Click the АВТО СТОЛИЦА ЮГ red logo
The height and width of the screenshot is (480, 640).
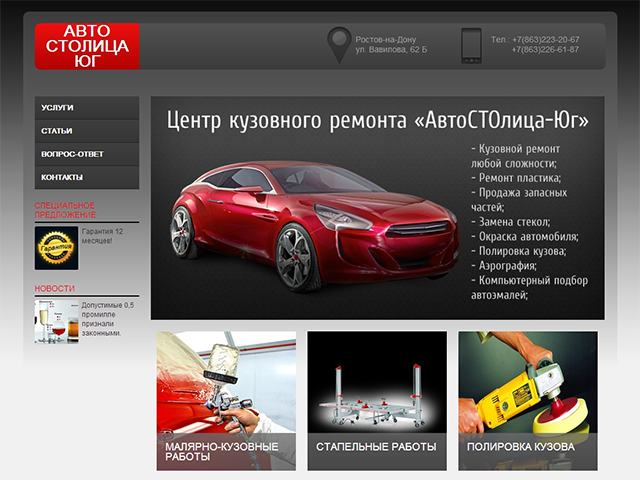(x=87, y=46)
